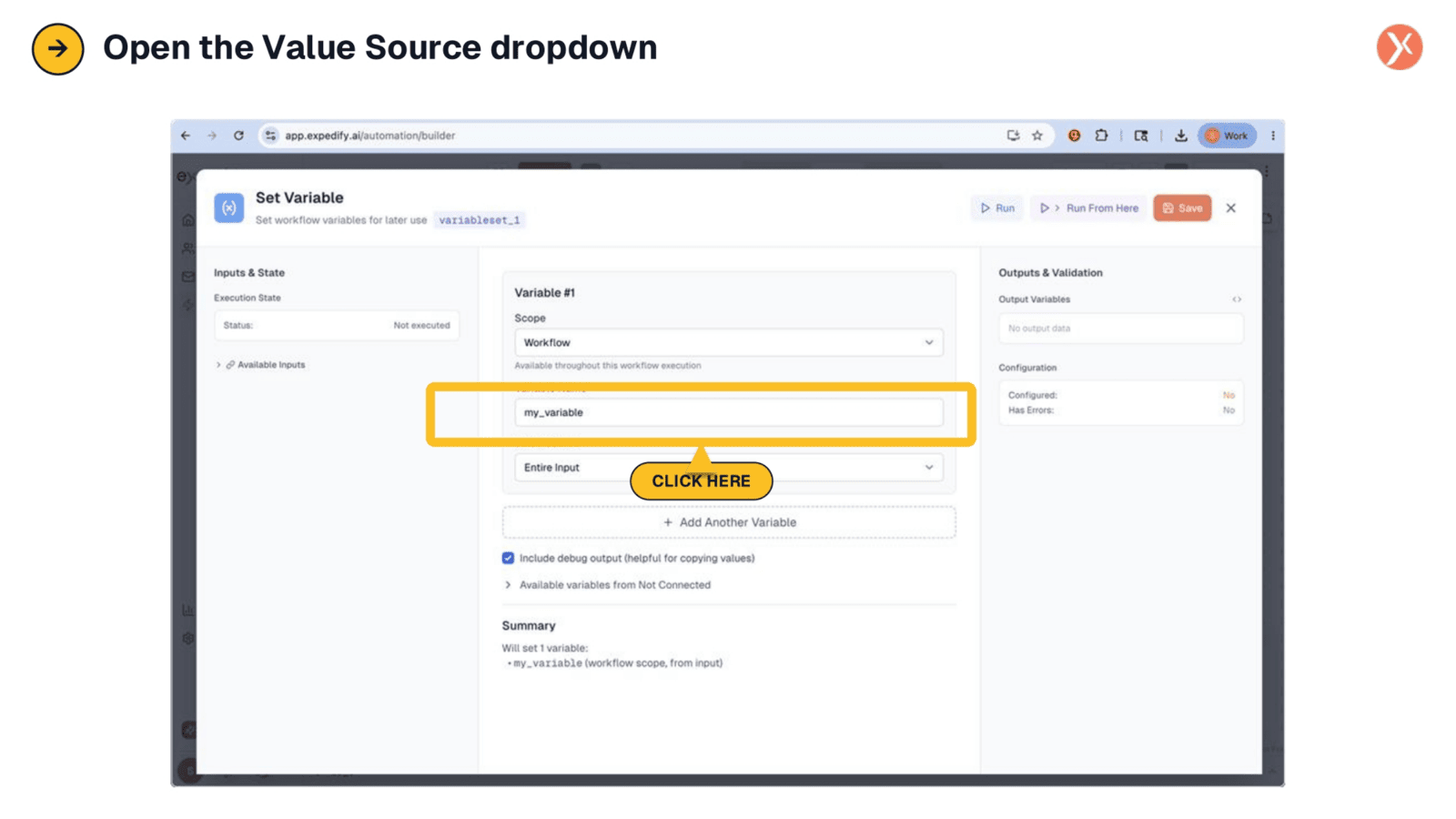Click the Configured status row

coord(1121,395)
